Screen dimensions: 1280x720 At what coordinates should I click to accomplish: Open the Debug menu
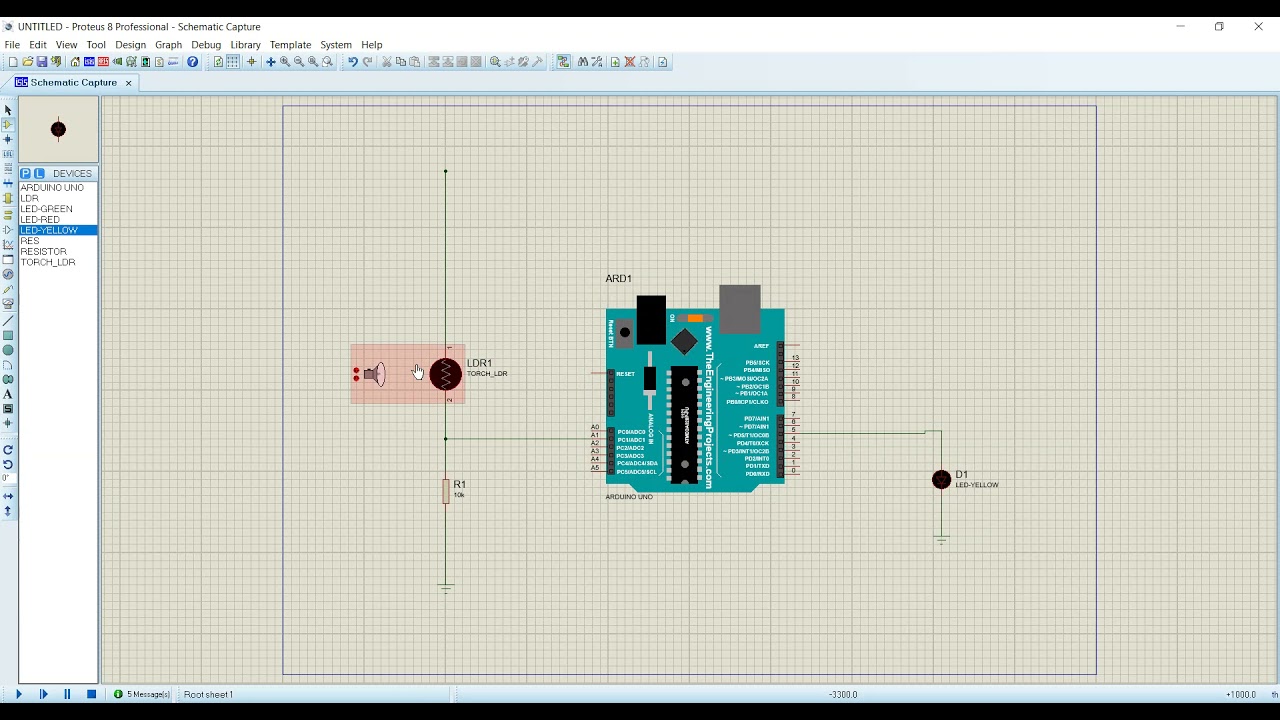point(206,45)
